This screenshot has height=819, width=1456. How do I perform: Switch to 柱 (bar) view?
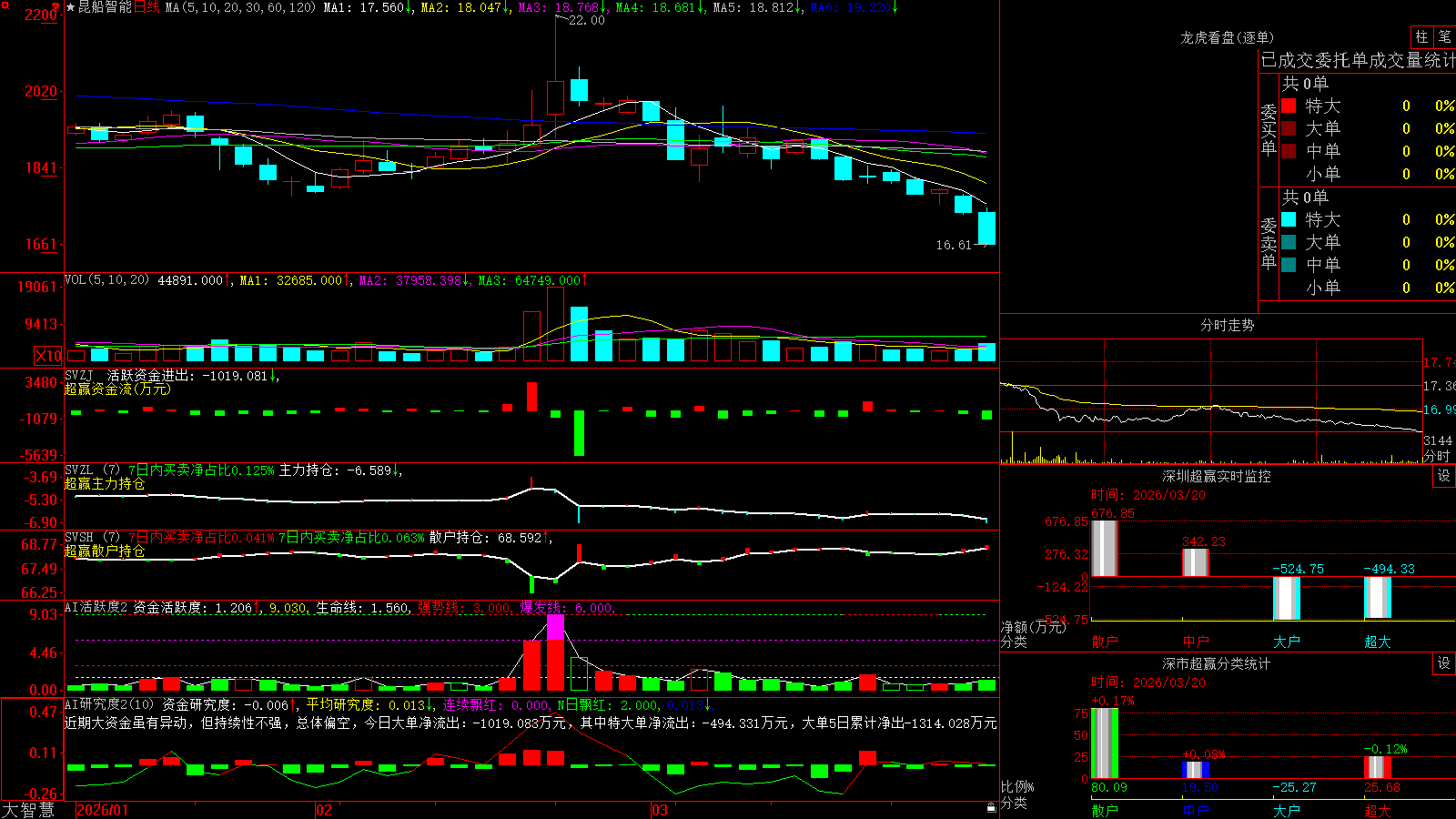[1421, 36]
